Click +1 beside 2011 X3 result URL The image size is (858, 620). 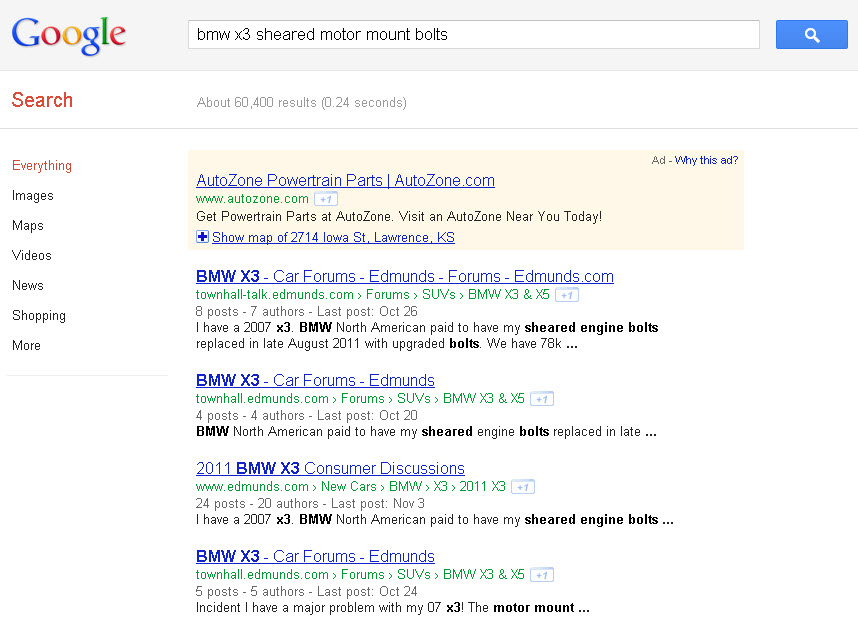[523, 487]
